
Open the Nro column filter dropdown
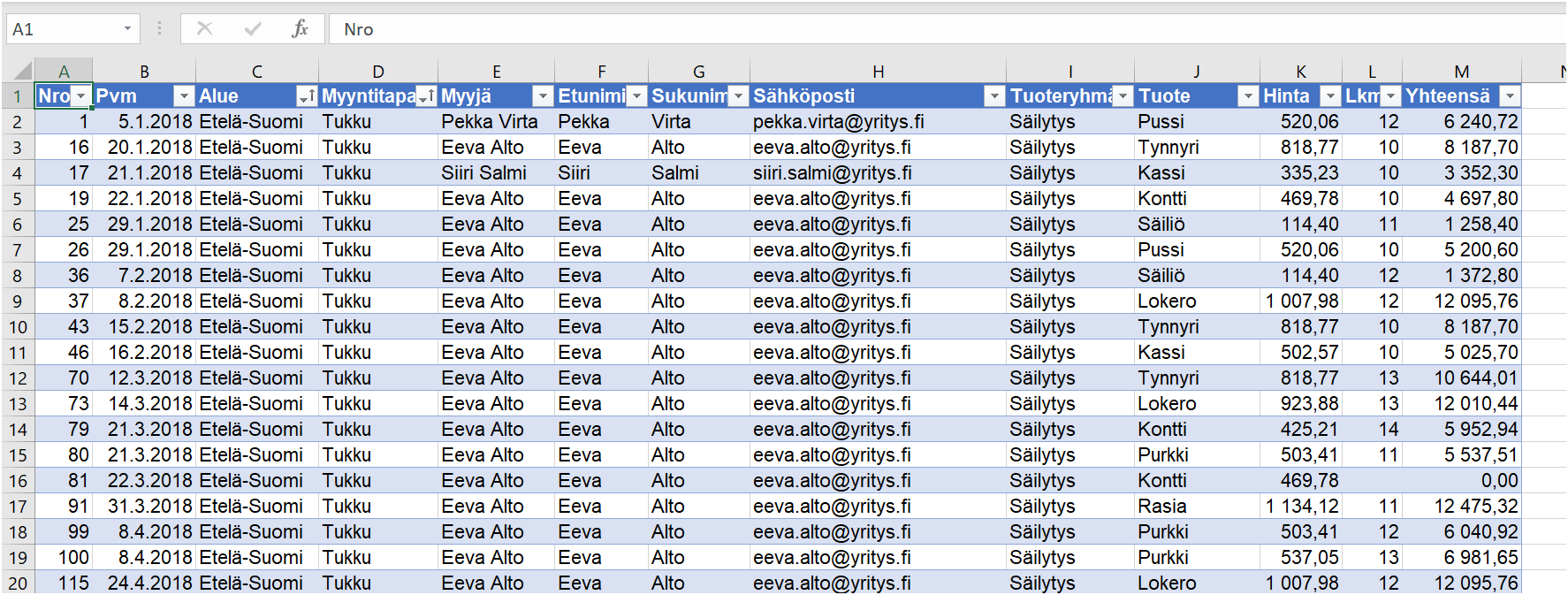[81, 96]
